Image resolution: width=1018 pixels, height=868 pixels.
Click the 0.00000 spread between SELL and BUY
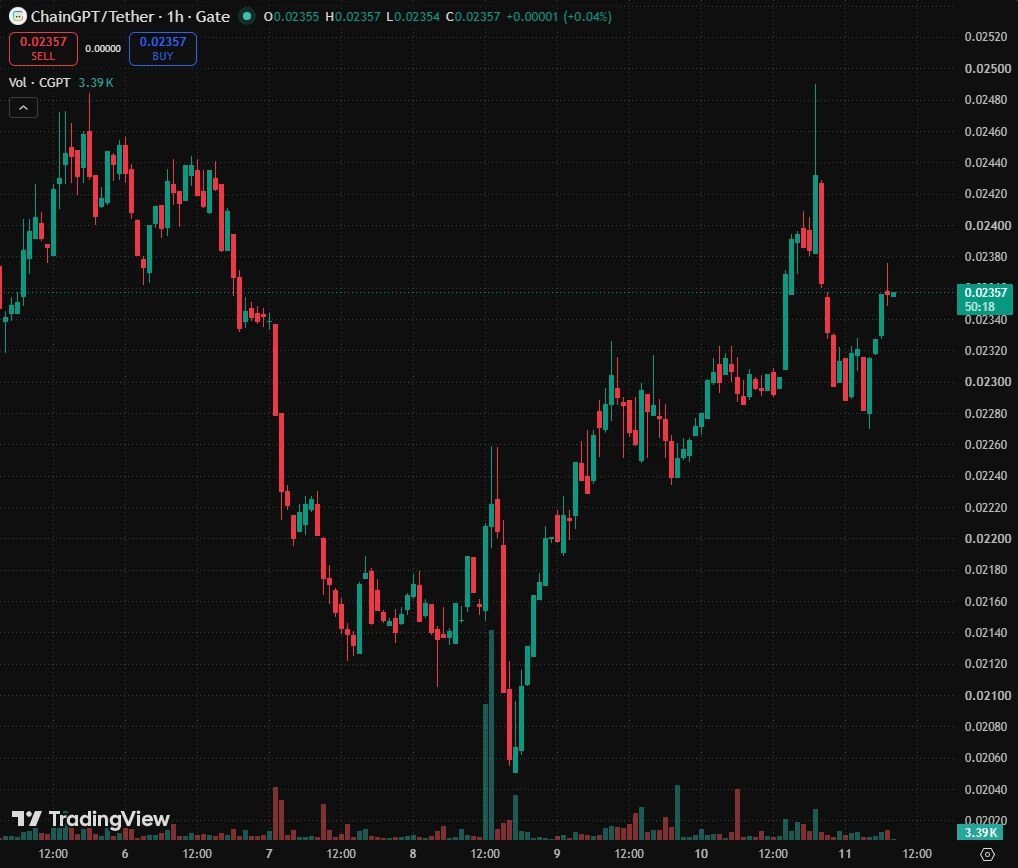point(103,49)
